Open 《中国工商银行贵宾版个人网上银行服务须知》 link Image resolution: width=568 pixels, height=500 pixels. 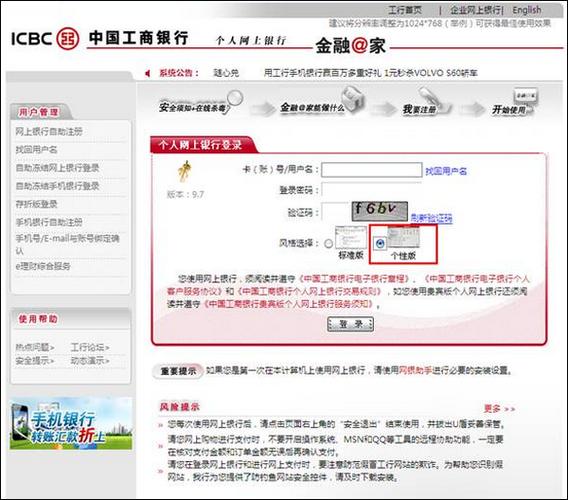(289, 304)
